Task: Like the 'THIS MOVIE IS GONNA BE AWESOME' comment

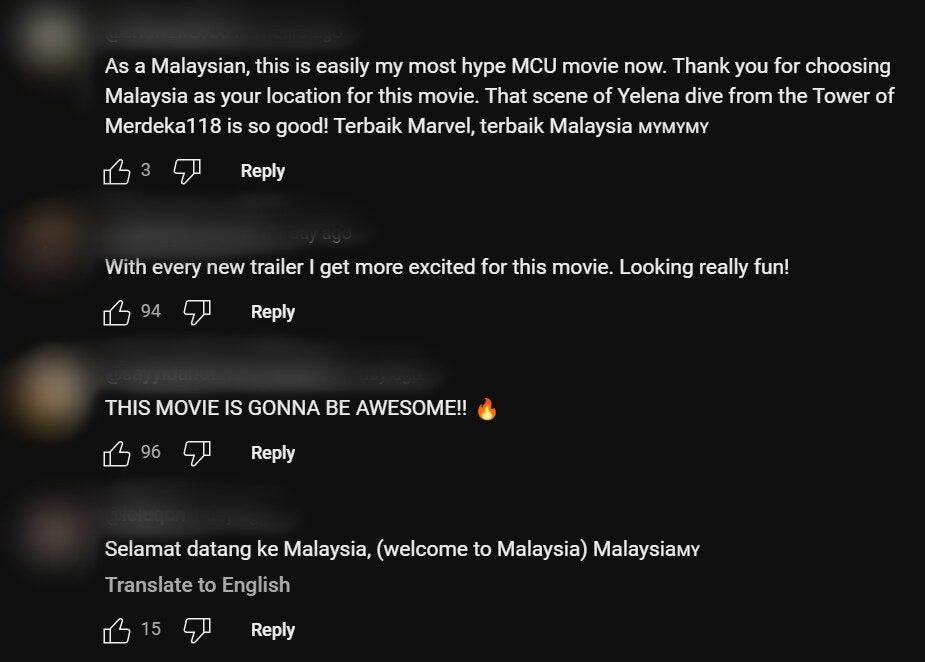Action: [x=116, y=454]
